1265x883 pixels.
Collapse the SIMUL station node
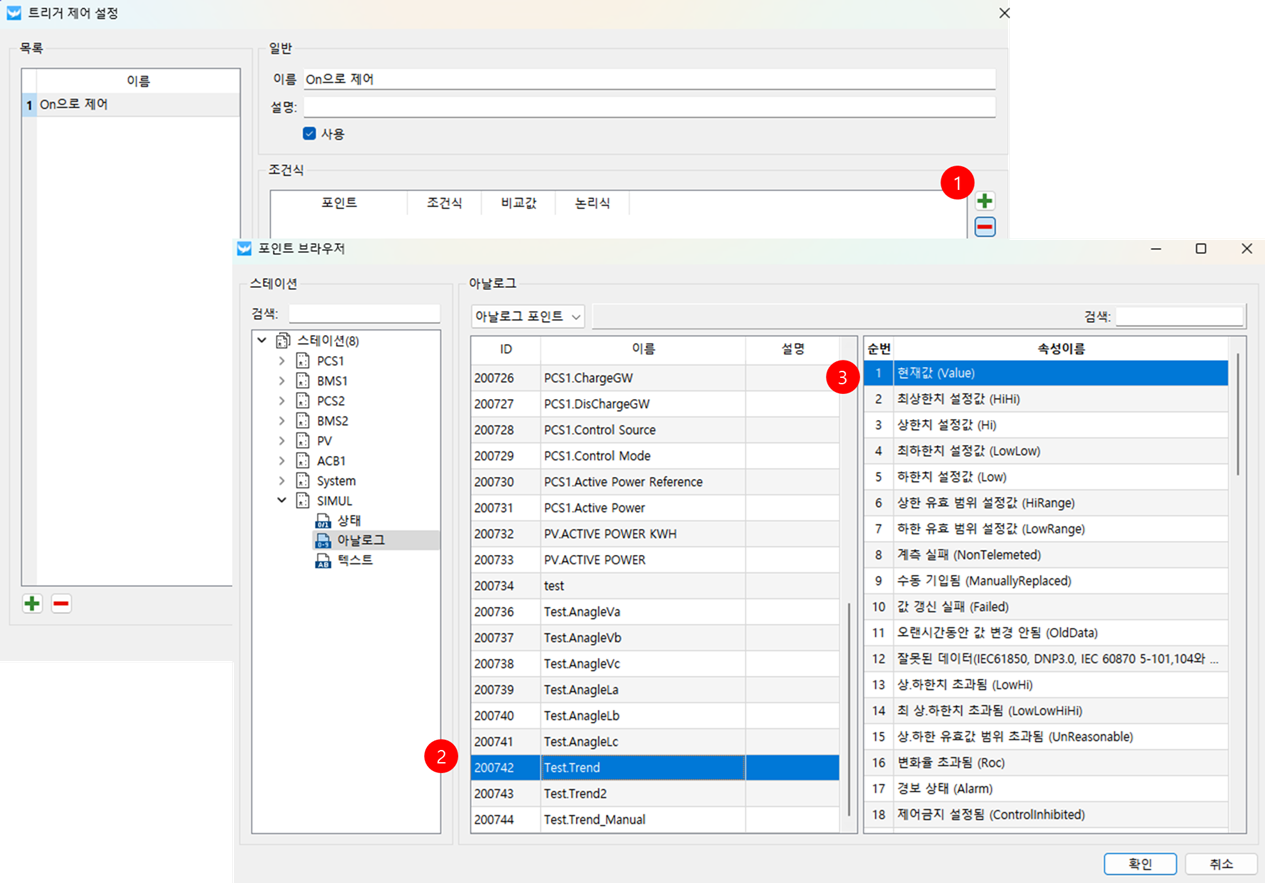point(282,501)
